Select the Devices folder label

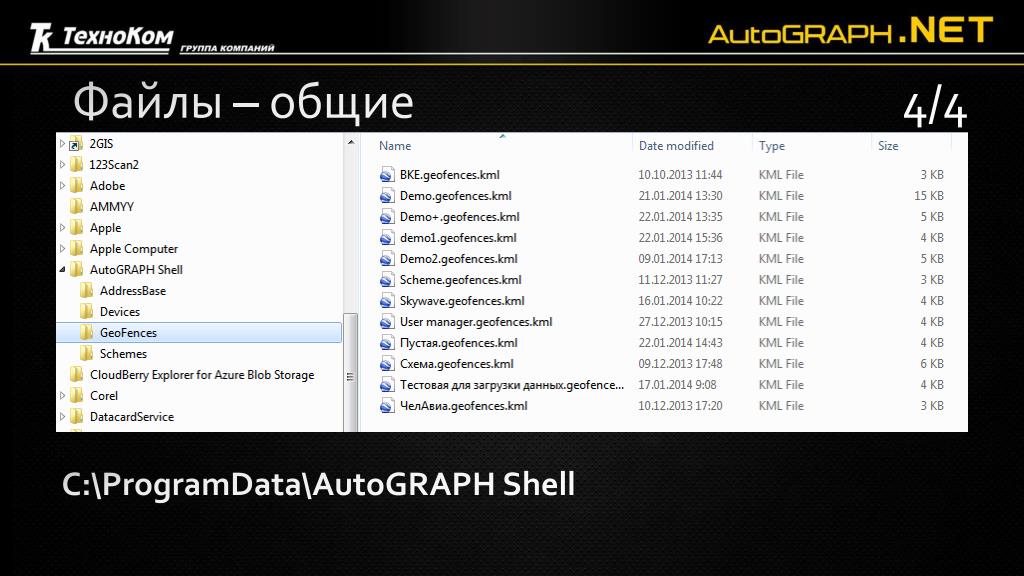[x=120, y=312]
